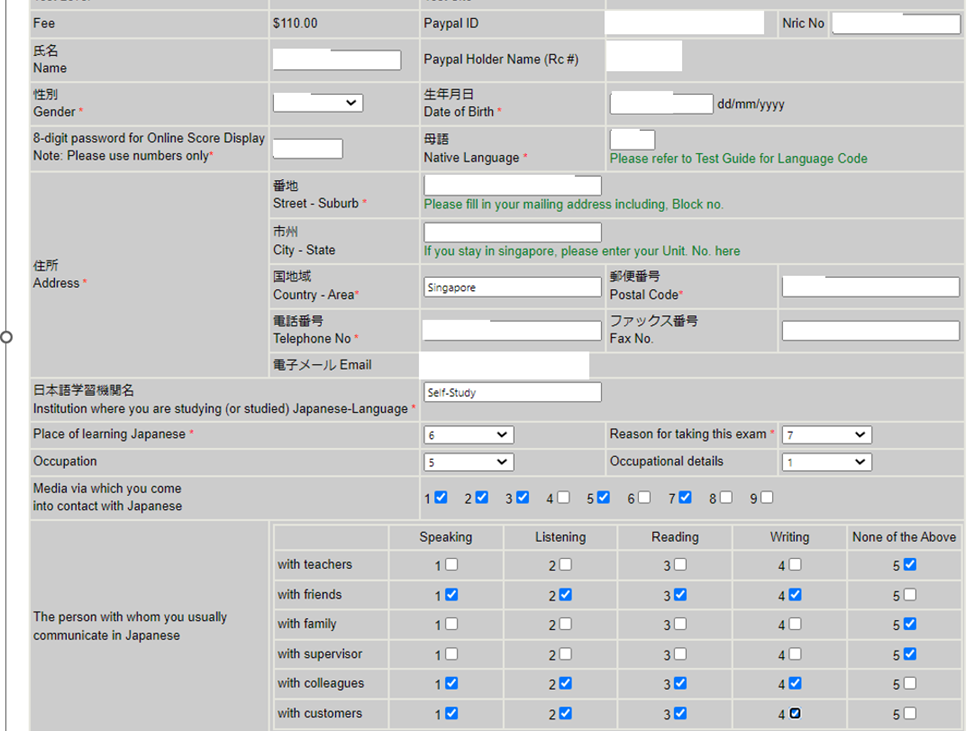This screenshot has width=974, height=731.
Task: Click the Date of Birth field
Action: [661, 104]
